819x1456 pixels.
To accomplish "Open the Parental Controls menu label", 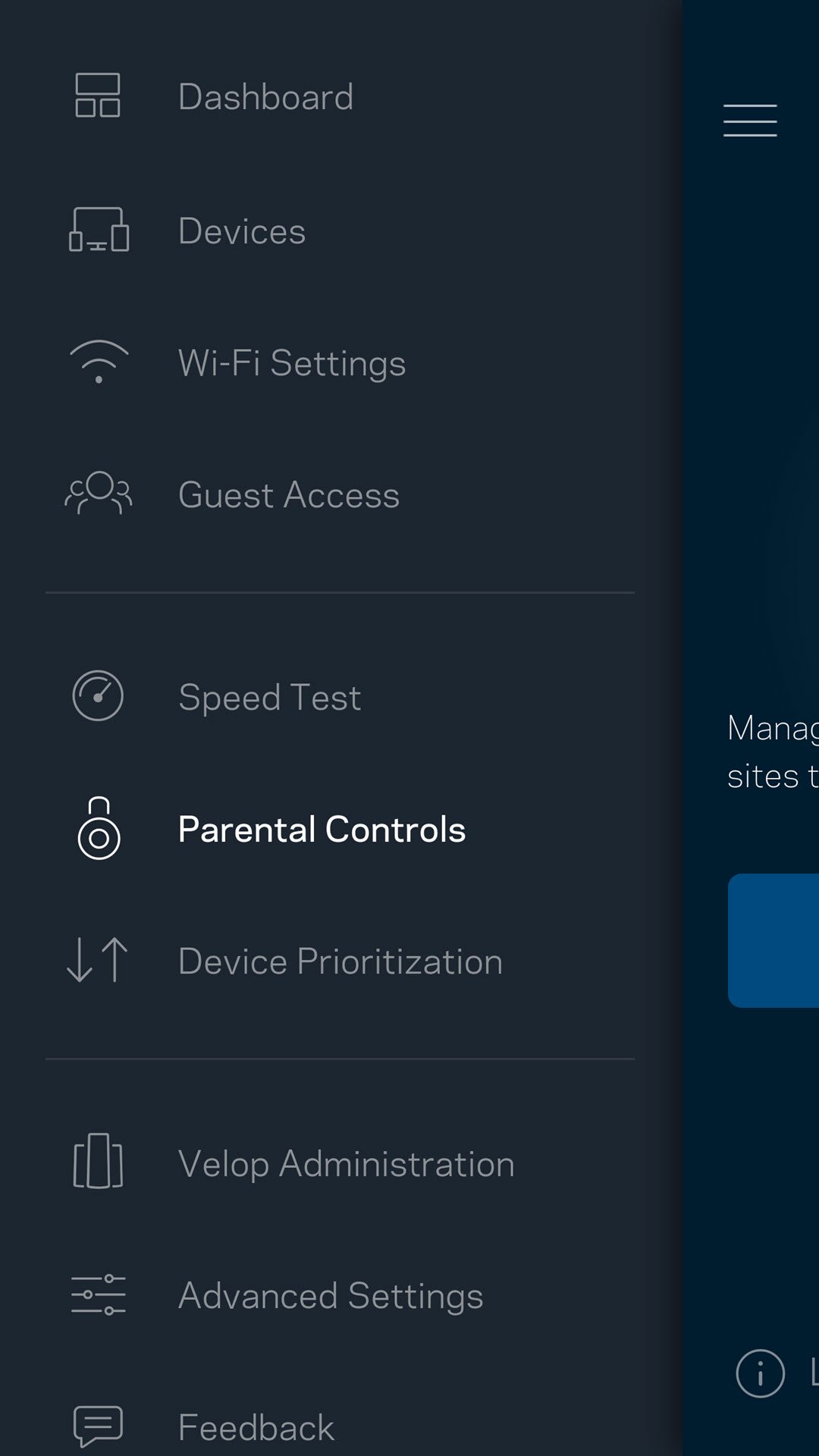I will click(x=322, y=829).
